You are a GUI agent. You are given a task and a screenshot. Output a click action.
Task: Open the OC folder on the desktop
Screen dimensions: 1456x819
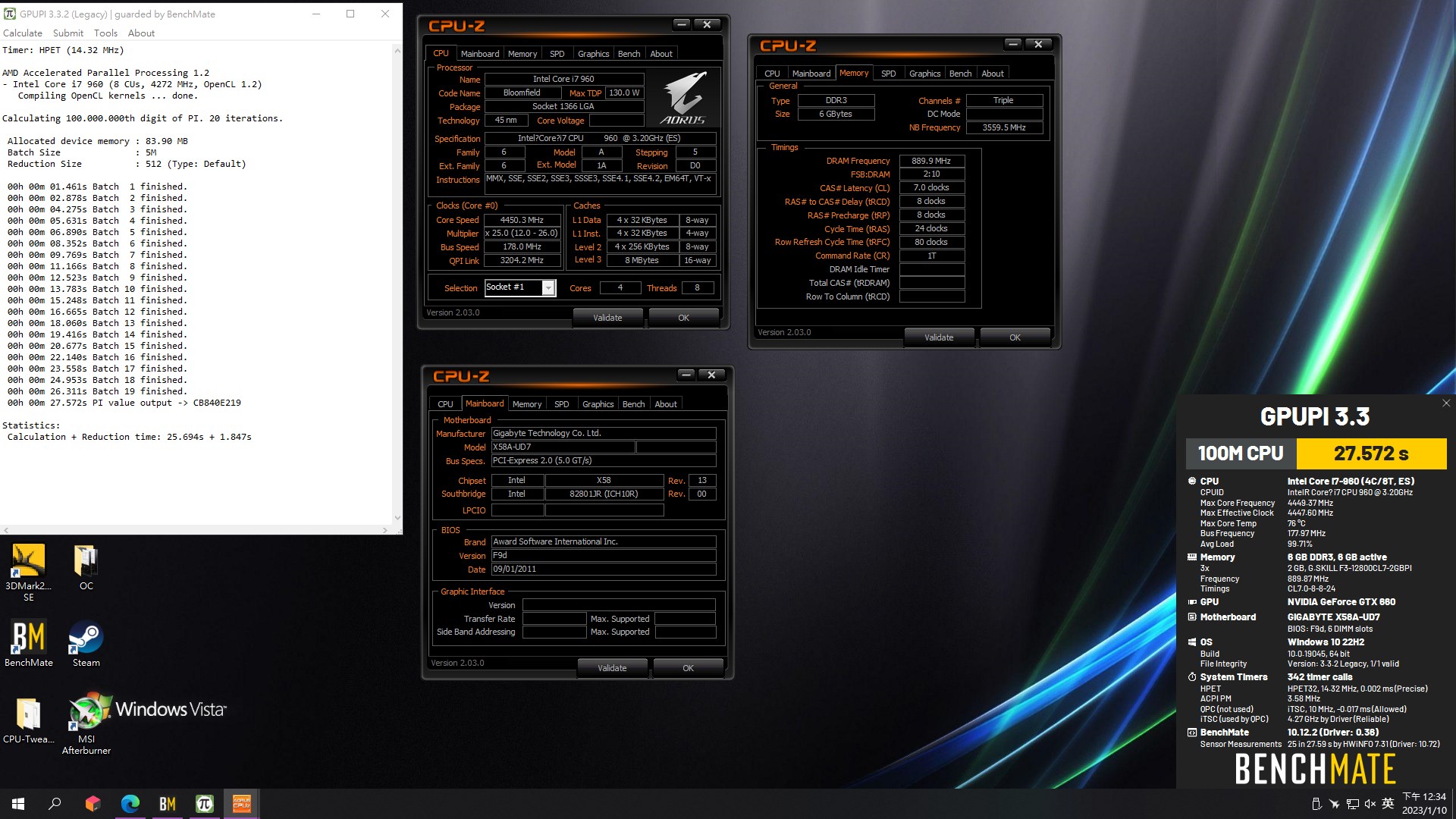[86, 567]
